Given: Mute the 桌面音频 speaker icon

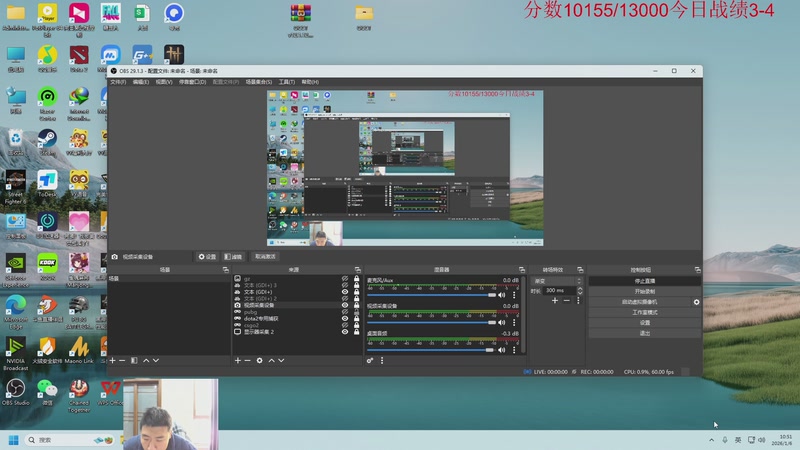Looking at the screenshot, I should [502, 350].
